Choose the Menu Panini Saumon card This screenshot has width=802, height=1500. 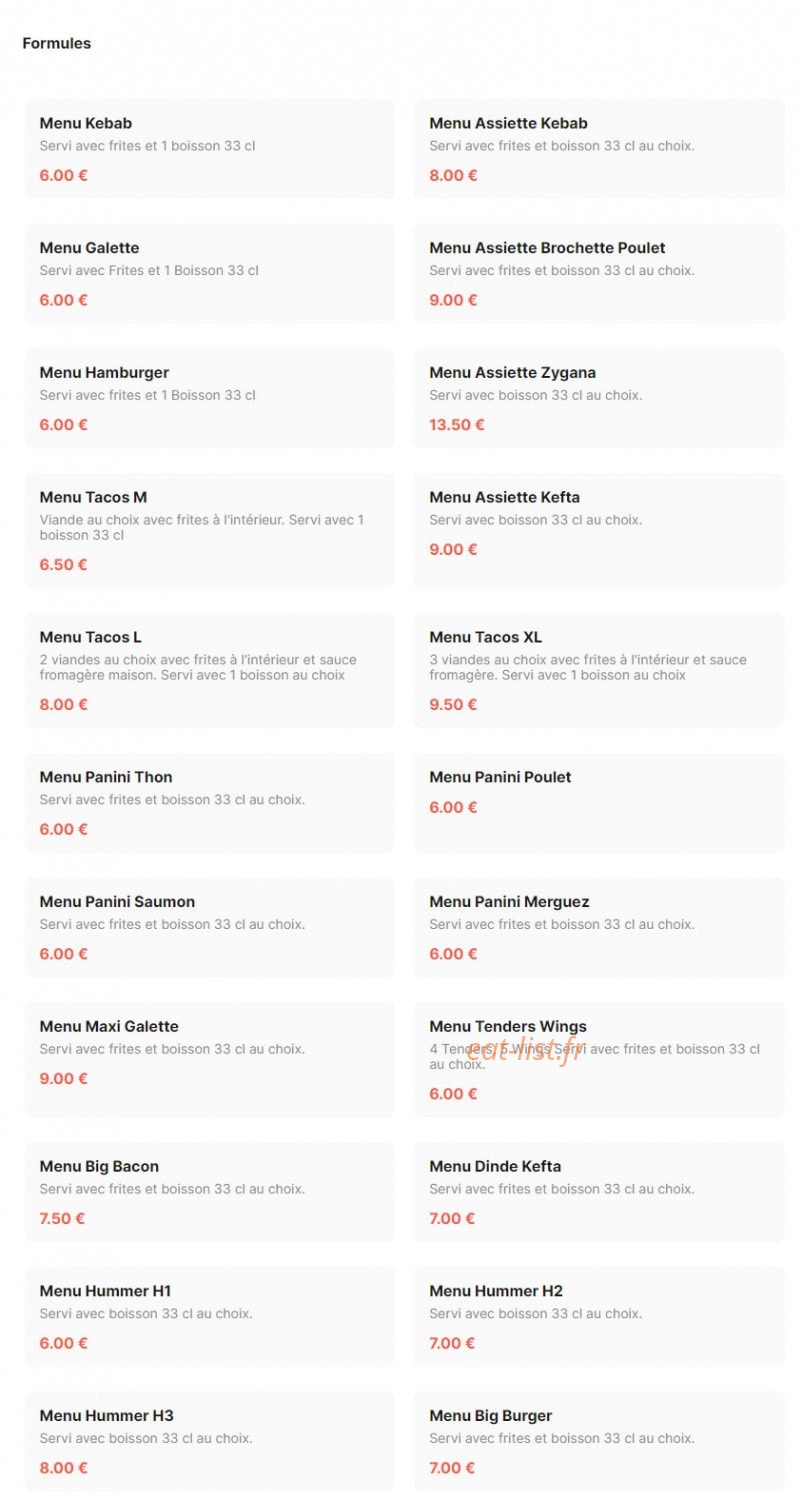pos(209,927)
